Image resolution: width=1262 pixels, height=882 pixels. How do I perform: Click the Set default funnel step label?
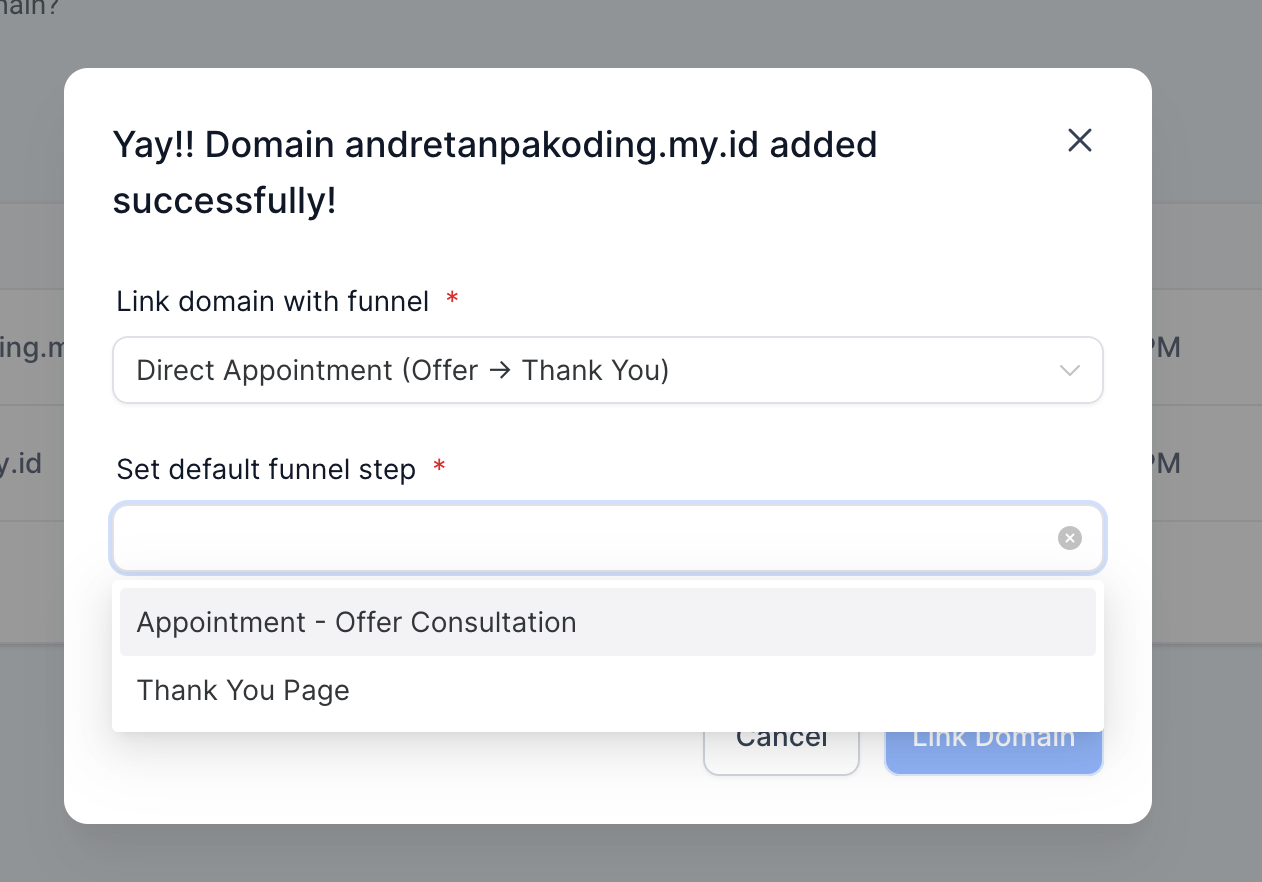[x=265, y=469]
